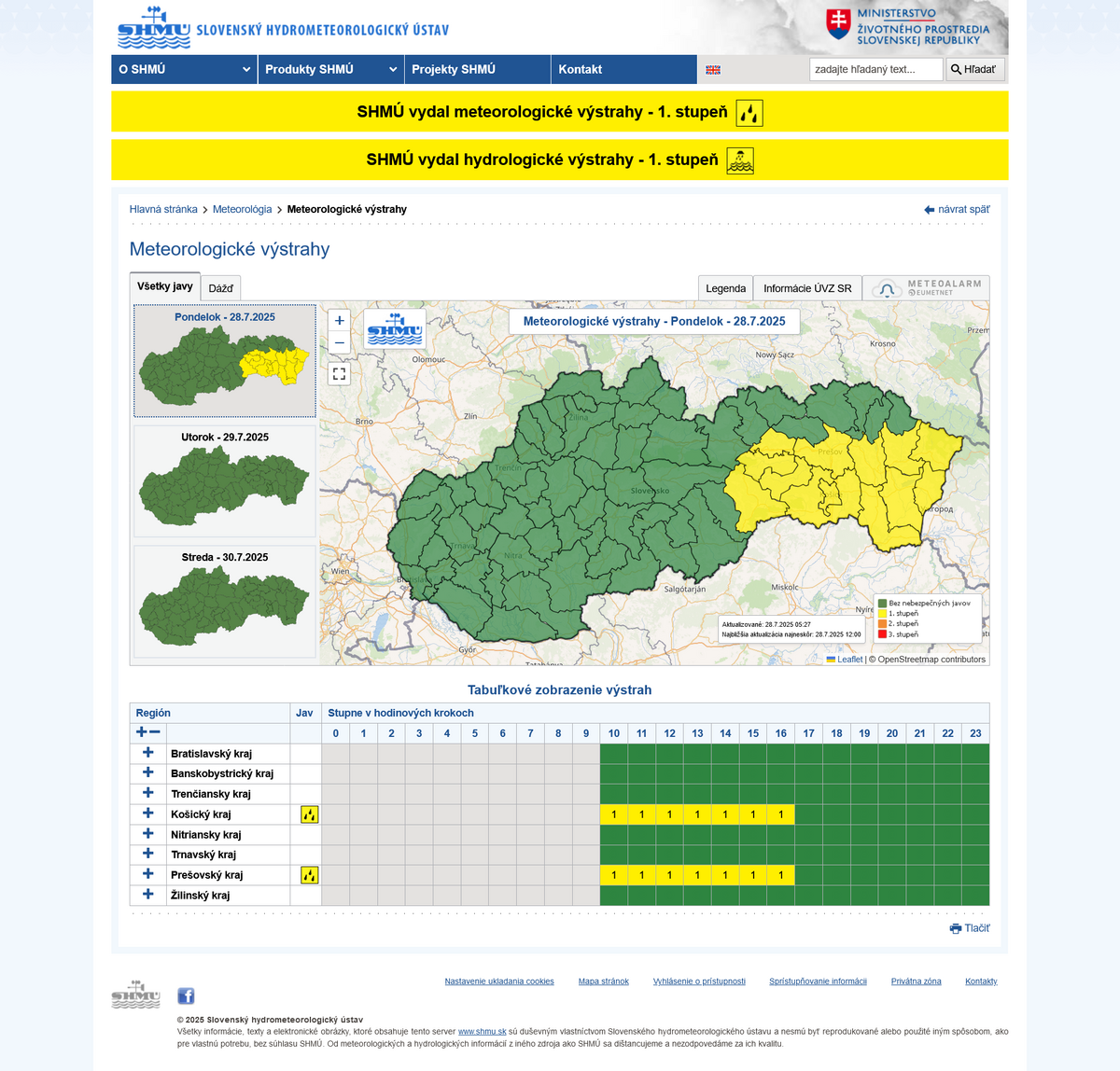Collapse all regions with the minus icon
Viewport: 1120px width, 1071px height.
tap(155, 732)
